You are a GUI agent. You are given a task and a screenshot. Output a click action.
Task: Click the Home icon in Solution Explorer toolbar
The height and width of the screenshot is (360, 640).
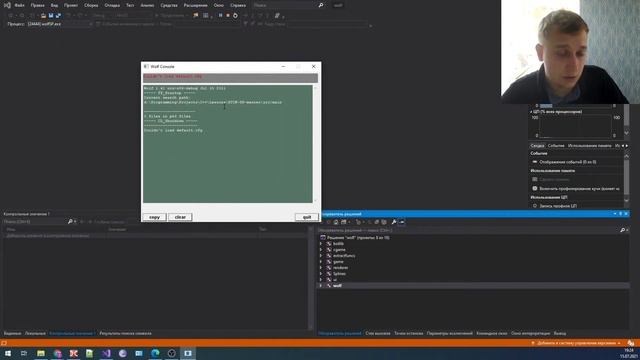click(x=336, y=222)
